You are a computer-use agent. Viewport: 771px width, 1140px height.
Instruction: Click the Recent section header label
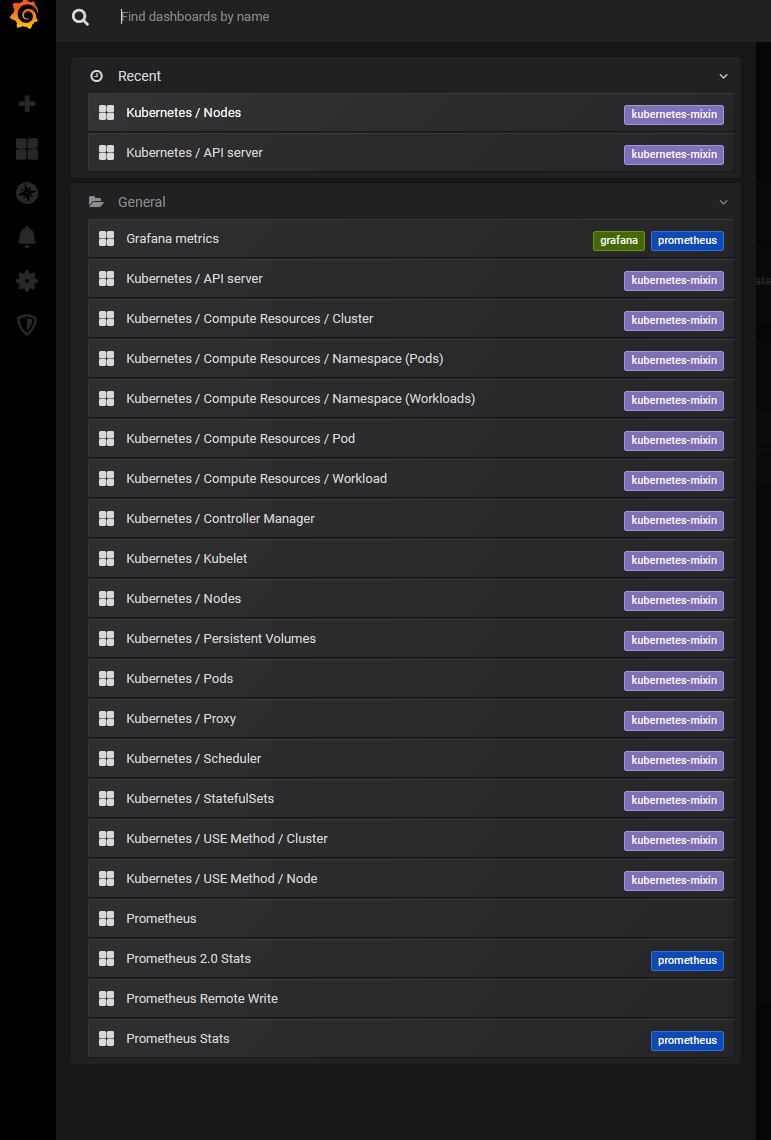140,76
